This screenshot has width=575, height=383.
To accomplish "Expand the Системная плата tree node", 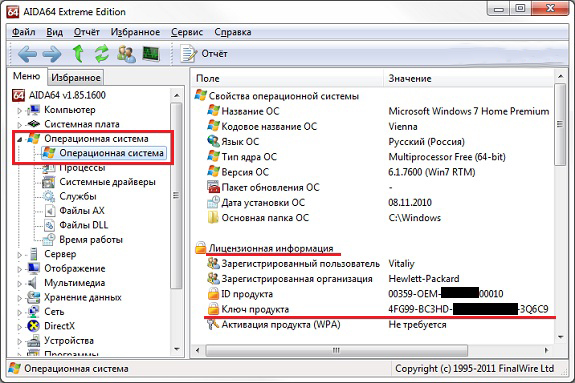I will coord(20,125).
